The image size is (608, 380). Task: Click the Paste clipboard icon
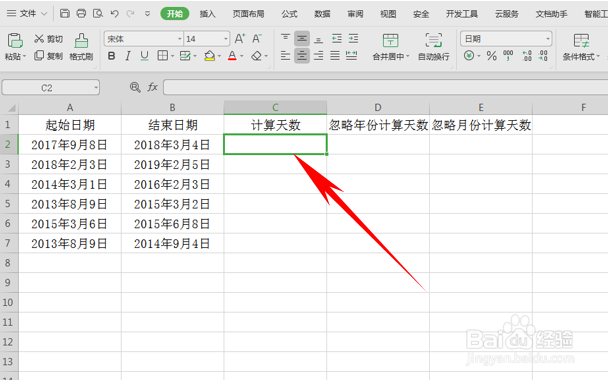[15, 40]
